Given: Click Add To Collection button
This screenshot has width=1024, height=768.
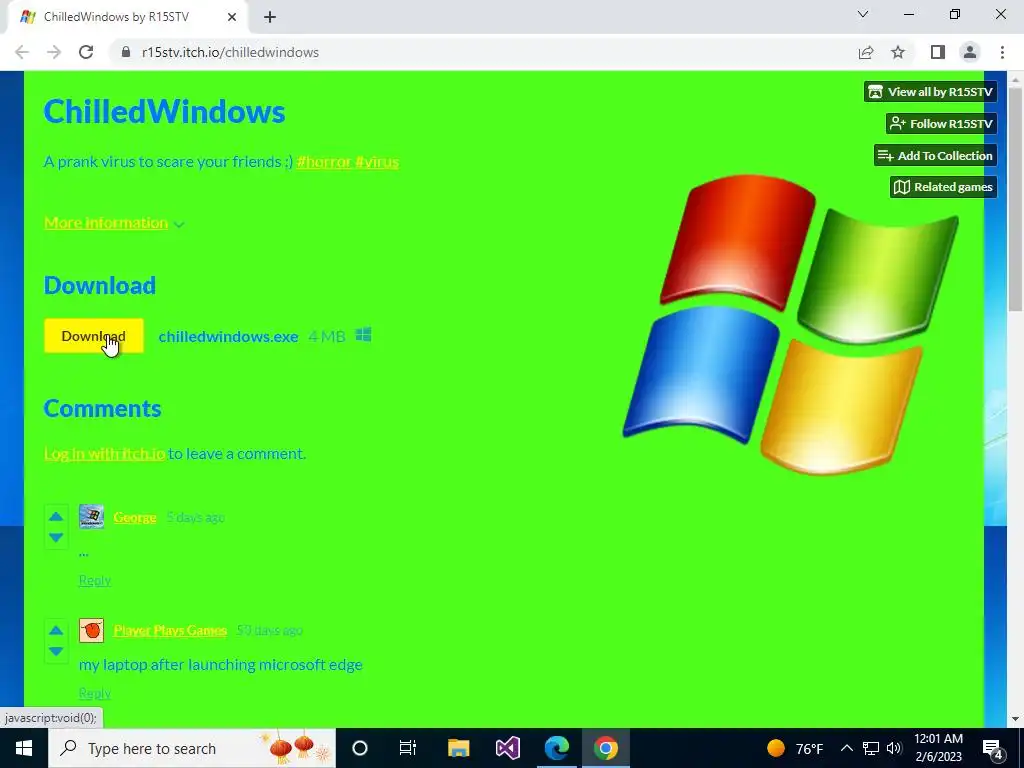Looking at the screenshot, I should coord(935,155).
